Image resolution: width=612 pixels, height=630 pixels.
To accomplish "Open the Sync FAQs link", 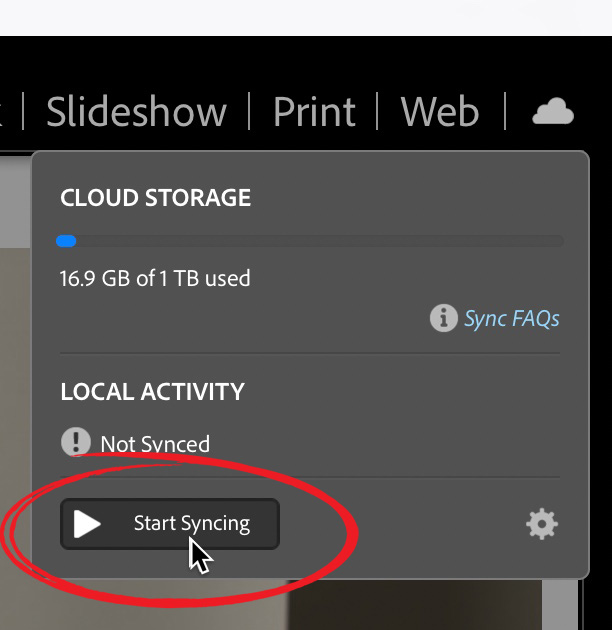I will click(x=512, y=319).
